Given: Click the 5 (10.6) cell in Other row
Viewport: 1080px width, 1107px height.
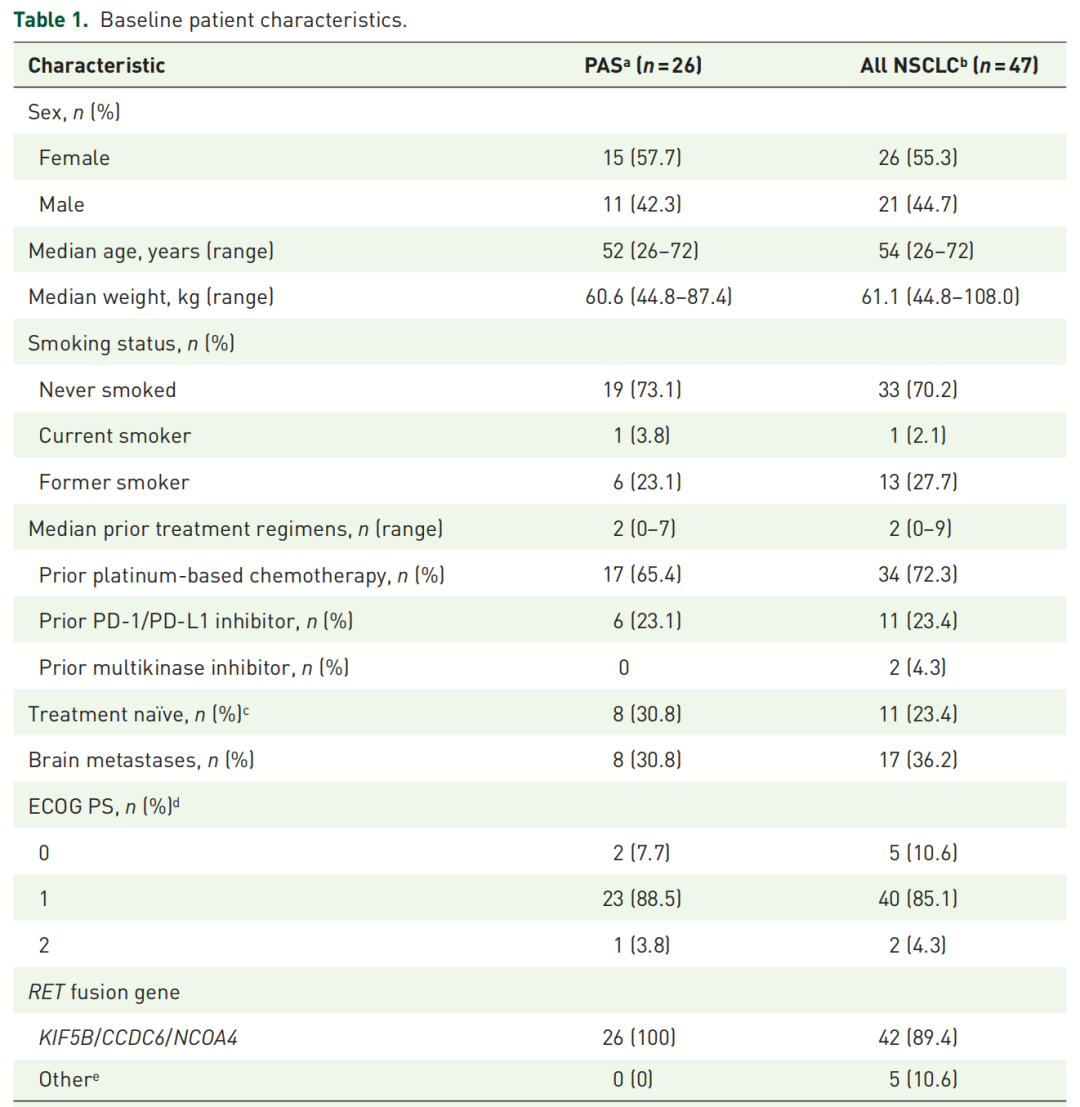Looking at the screenshot, I should (917, 1083).
